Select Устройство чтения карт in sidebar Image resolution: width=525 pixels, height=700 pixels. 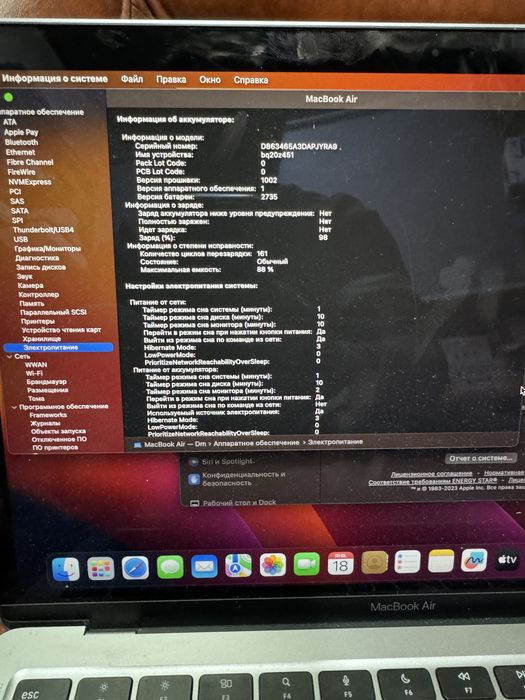tap(62, 330)
